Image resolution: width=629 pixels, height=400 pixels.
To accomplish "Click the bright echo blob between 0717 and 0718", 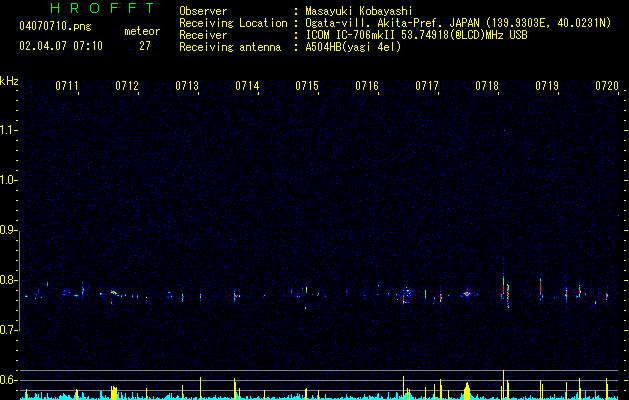I will [x=467, y=294].
